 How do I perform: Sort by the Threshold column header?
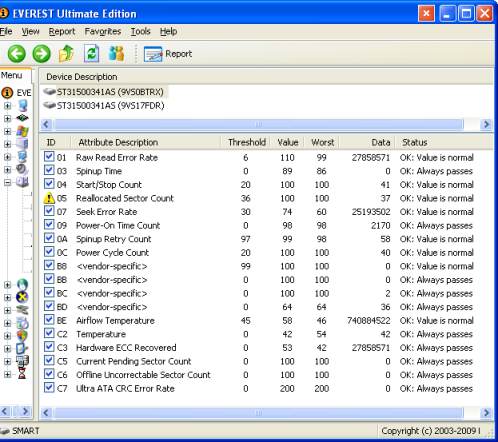pos(247,142)
